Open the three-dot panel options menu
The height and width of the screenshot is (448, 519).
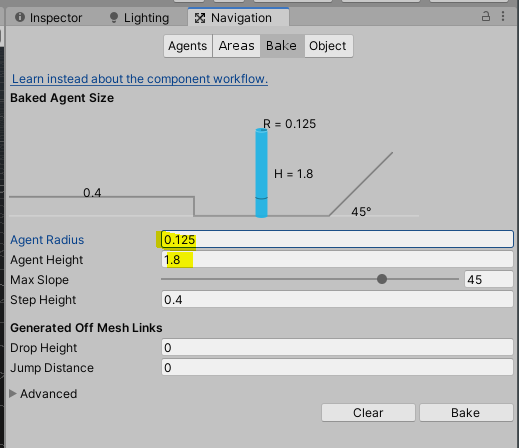coord(503,16)
